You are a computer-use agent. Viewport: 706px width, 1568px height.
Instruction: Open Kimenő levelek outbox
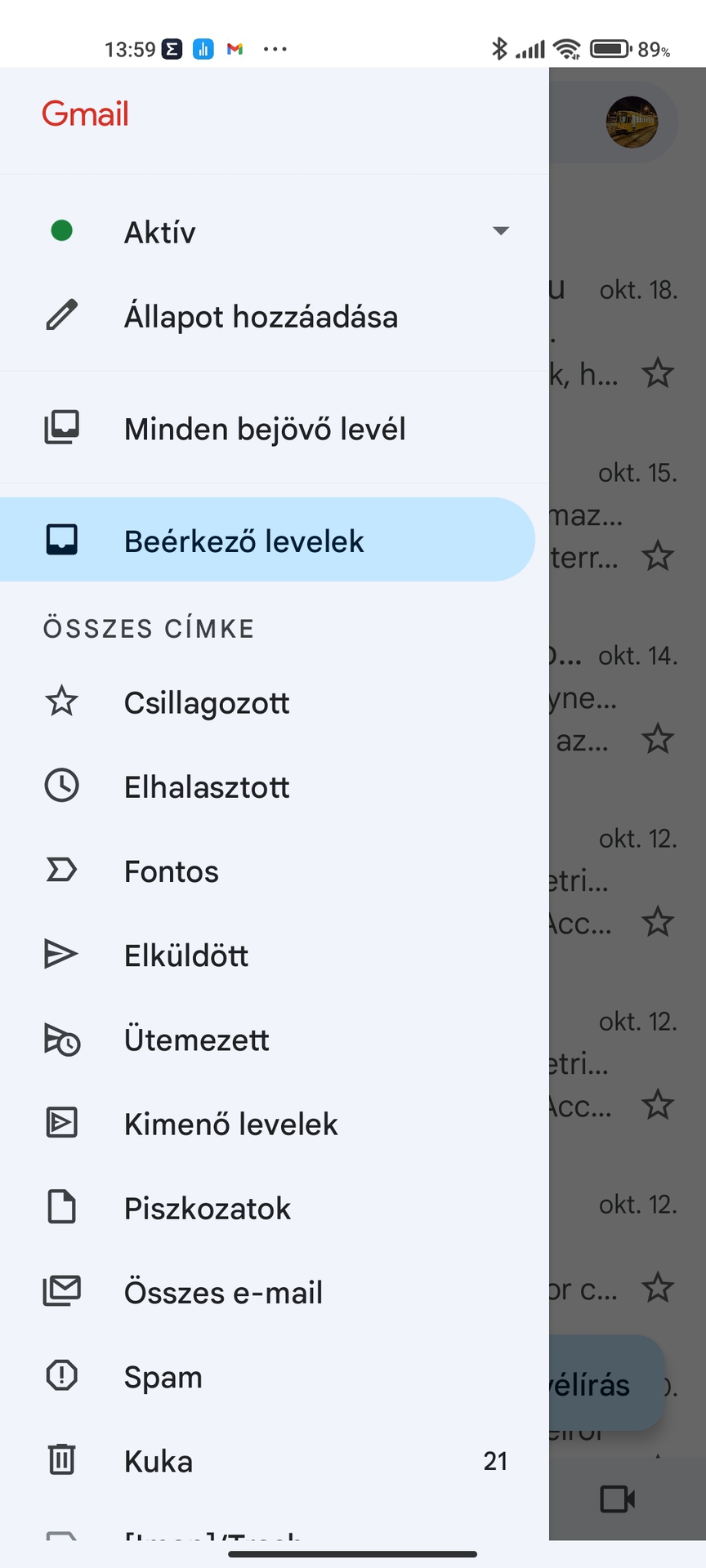[230, 1124]
